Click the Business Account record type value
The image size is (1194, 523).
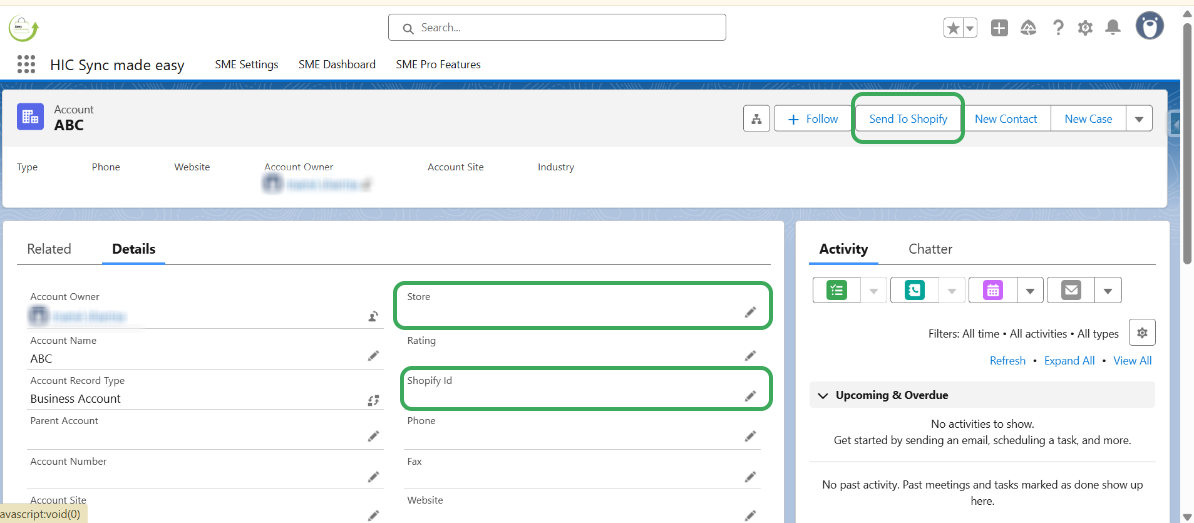[75, 399]
